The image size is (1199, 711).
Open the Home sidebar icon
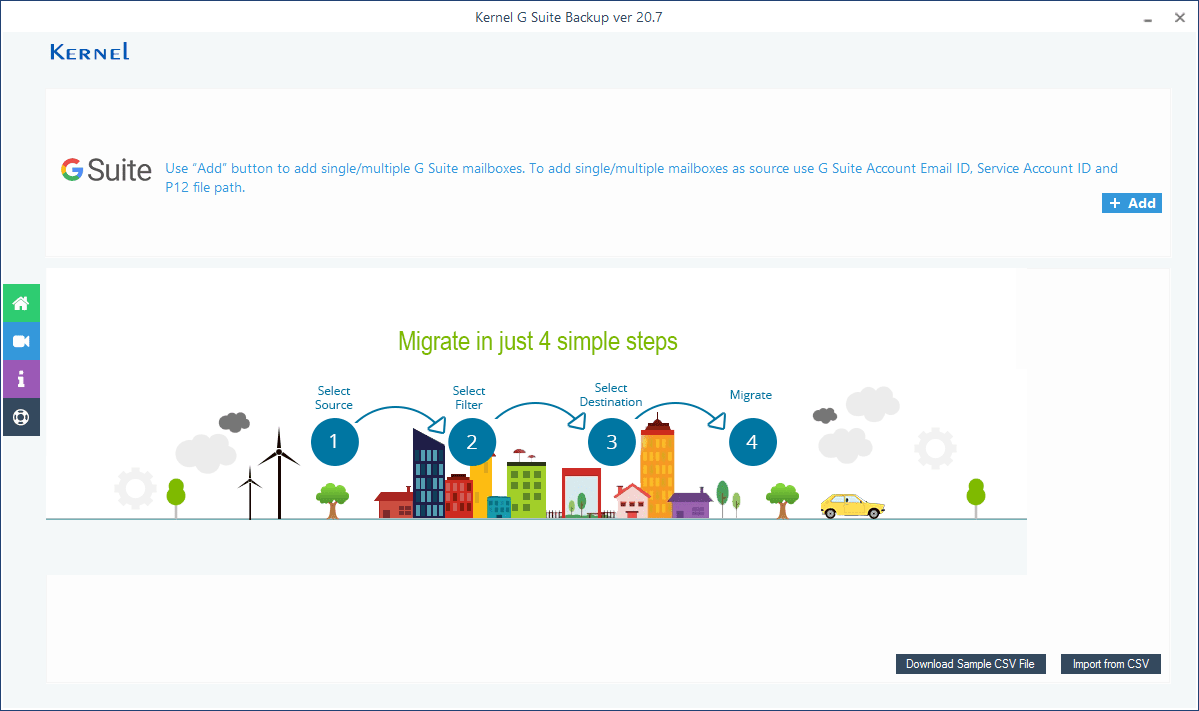[21, 304]
